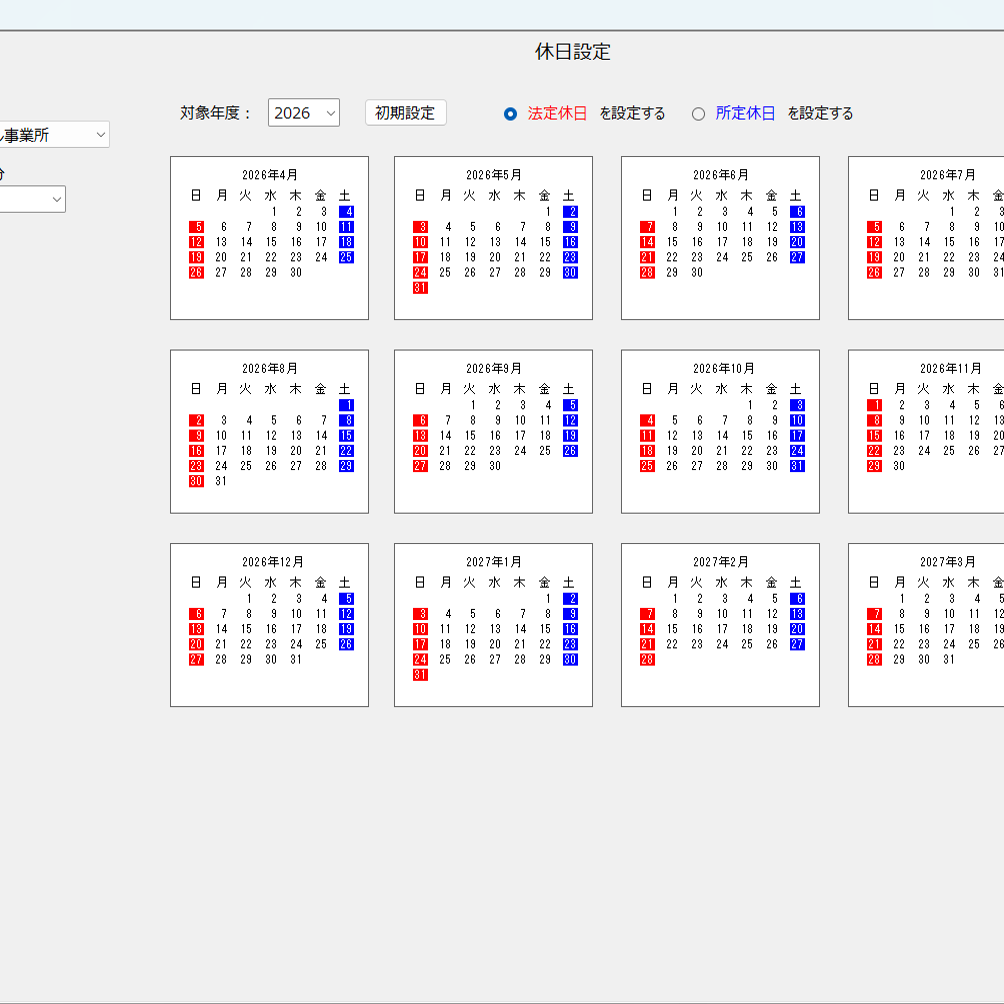Viewport: 1004px width, 1004px height.
Task: Open the dropdown below the 事業所 selector
Action: click(x=32, y=199)
